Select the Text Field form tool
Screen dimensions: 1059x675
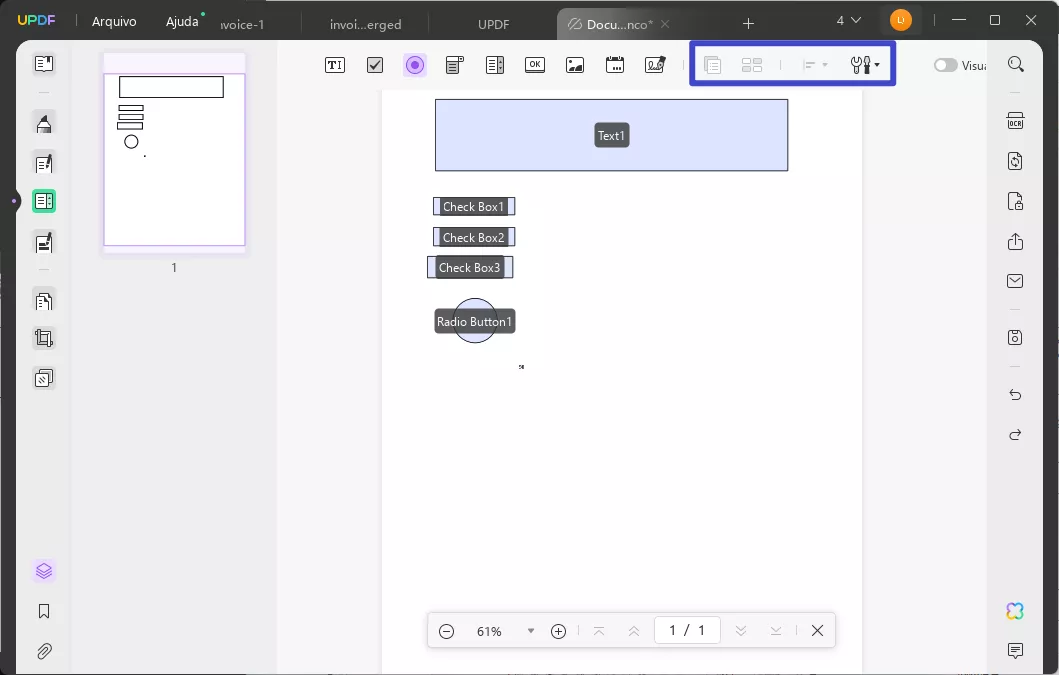(334, 64)
